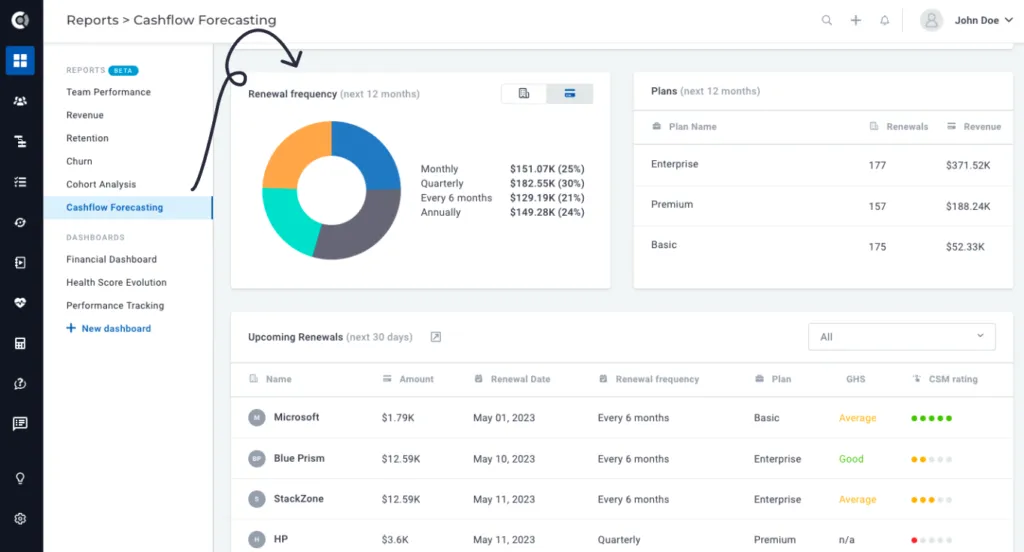Viewport: 1024px width, 552px height.
Task: Open the playbook play icon in sidebar
Action: pyautogui.click(x=20, y=263)
